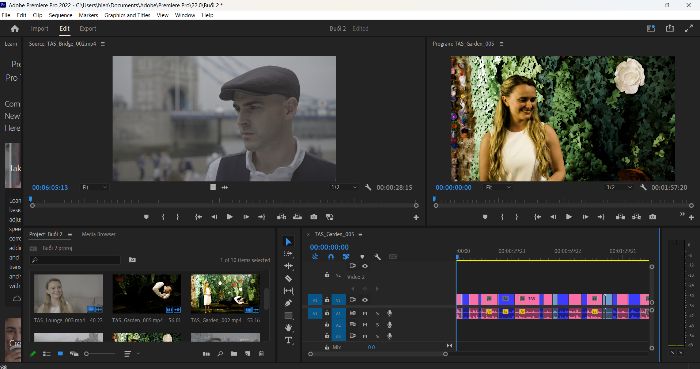Step forward one frame in Program monitor
700x369 pixels.
pos(585,217)
